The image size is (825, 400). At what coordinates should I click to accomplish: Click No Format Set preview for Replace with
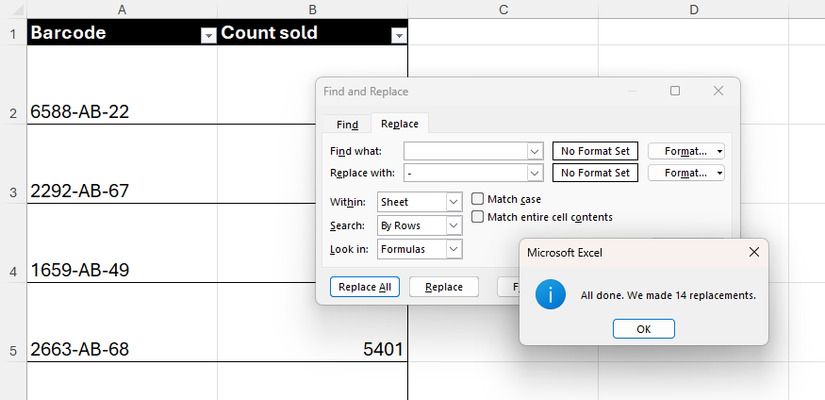[x=595, y=173]
